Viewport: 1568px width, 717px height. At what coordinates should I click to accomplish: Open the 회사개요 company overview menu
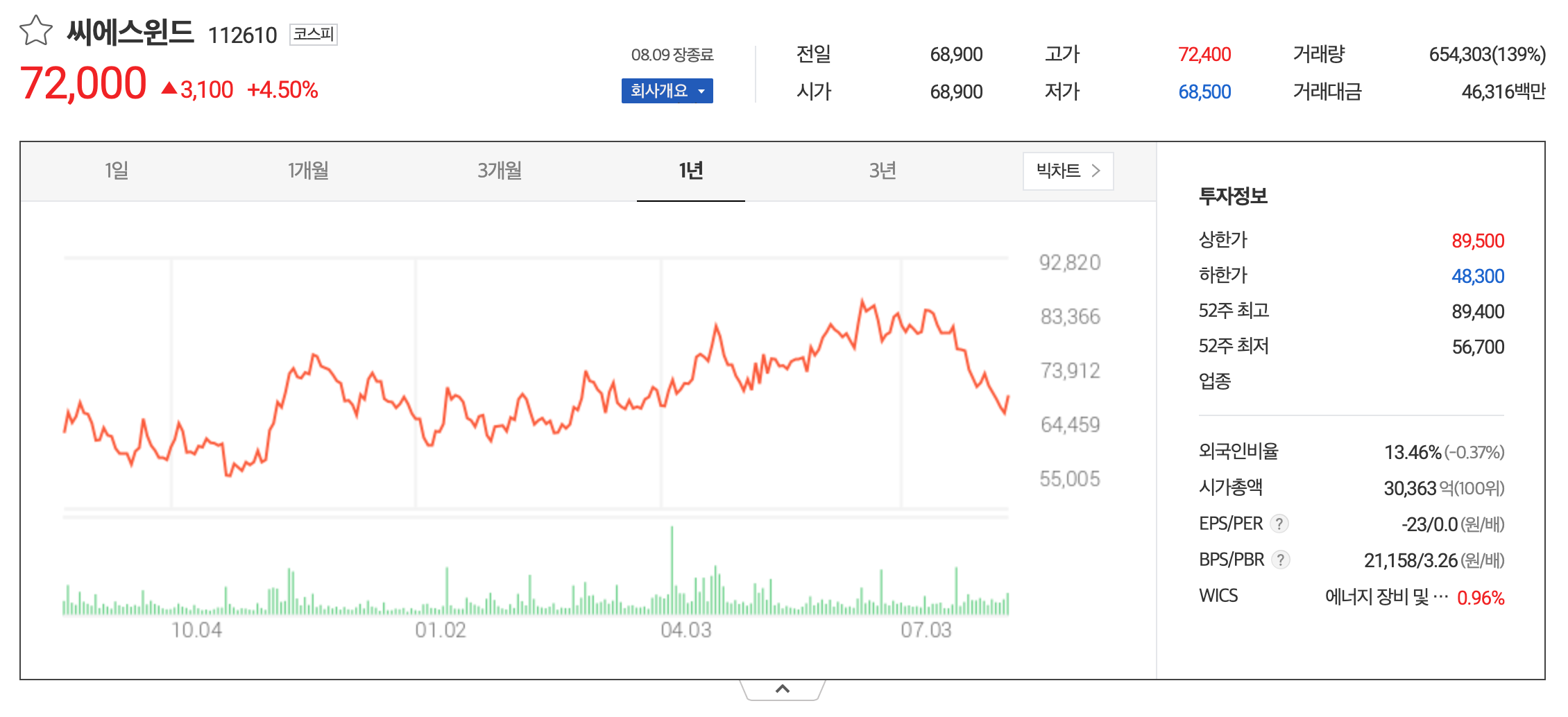tap(661, 91)
